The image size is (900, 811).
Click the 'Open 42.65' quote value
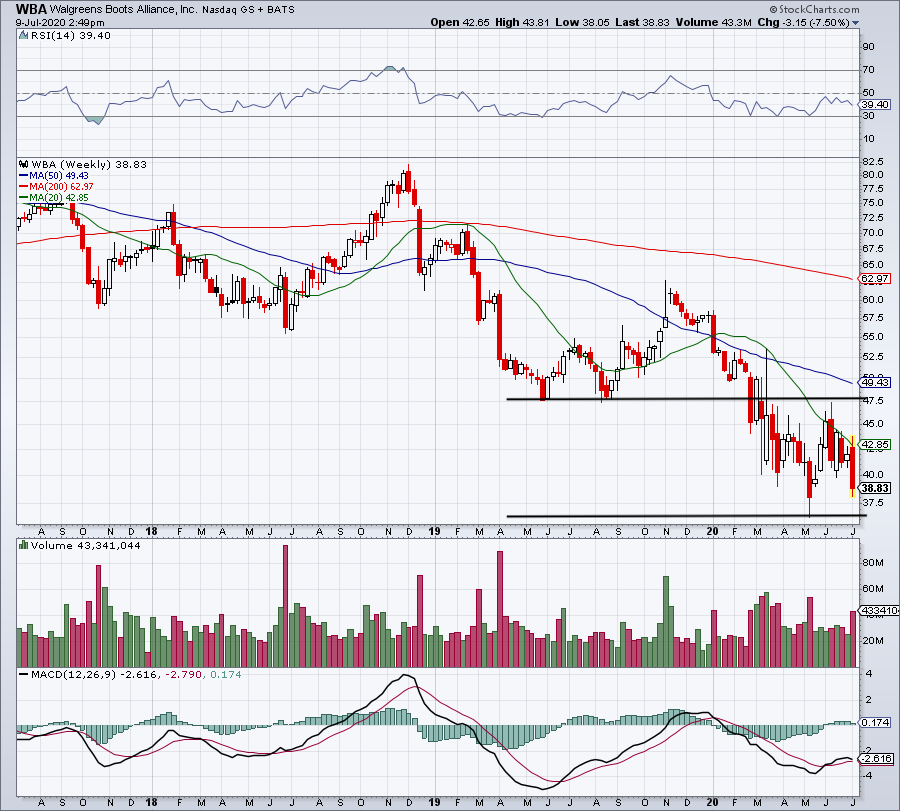[460, 22]
